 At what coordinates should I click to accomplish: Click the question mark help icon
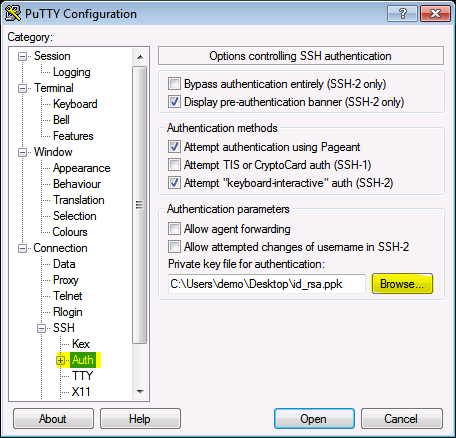(x=402, y=13)
